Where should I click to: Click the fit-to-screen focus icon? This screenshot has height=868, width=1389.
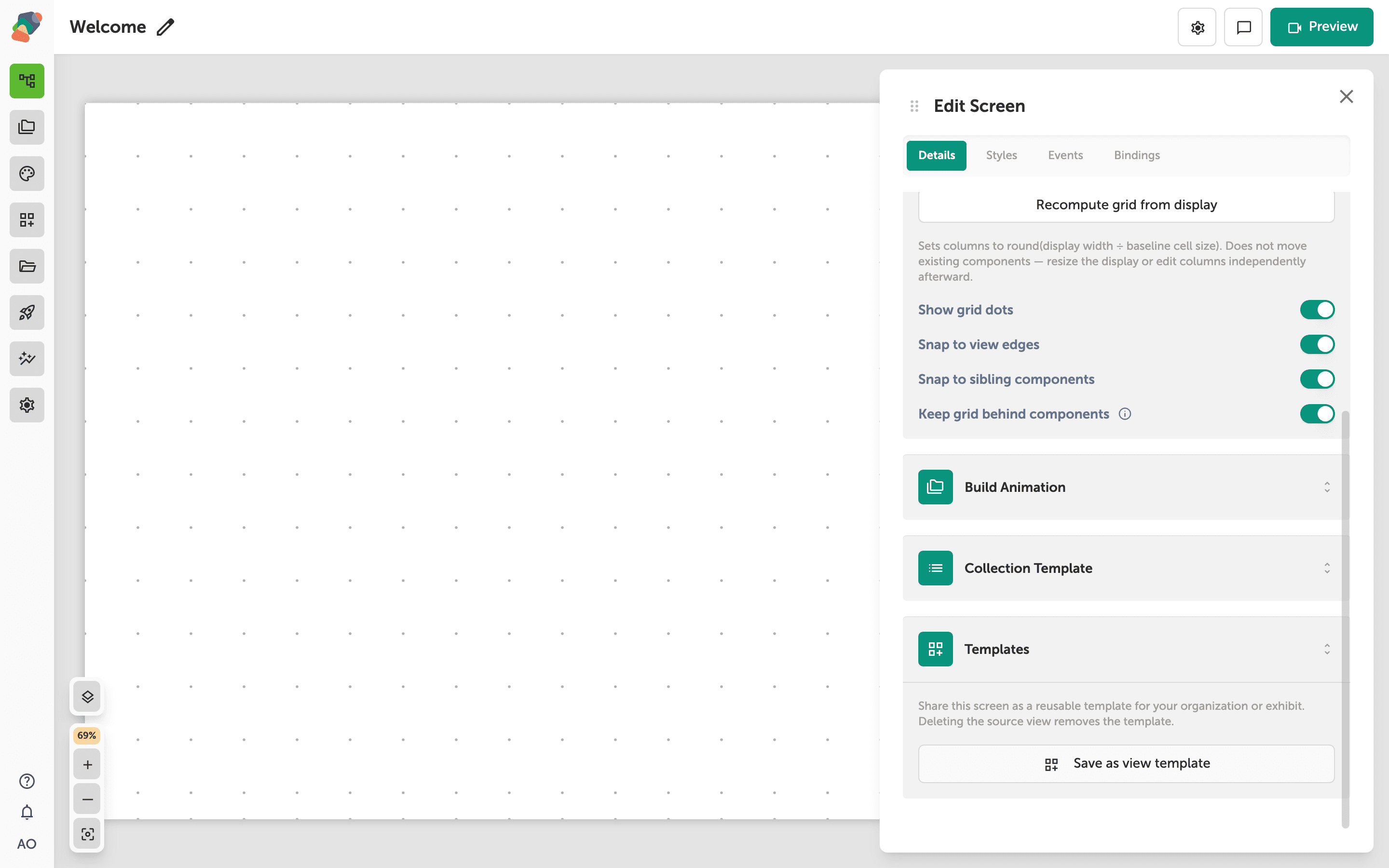(x=87, y=834)
